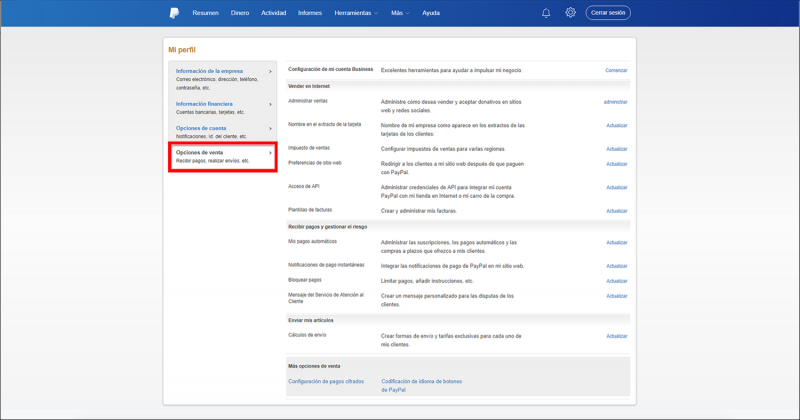Screen dimensions: 800x420
Task: Click chevron next to Opciones de venta
Action: (270, 153)
